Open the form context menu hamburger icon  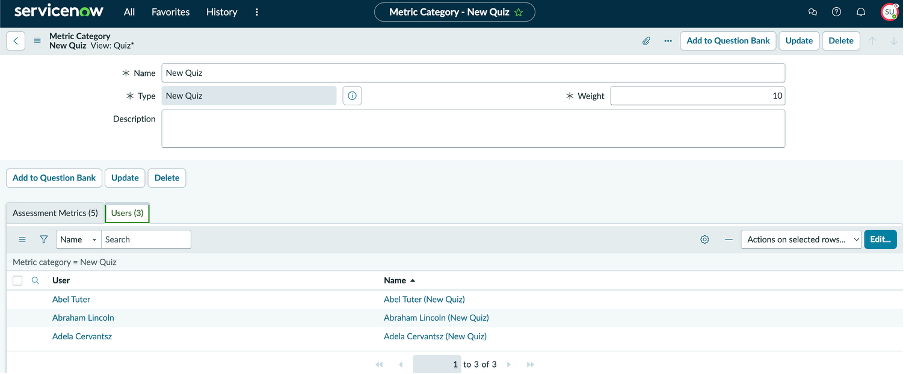click(x=37, y=41)
